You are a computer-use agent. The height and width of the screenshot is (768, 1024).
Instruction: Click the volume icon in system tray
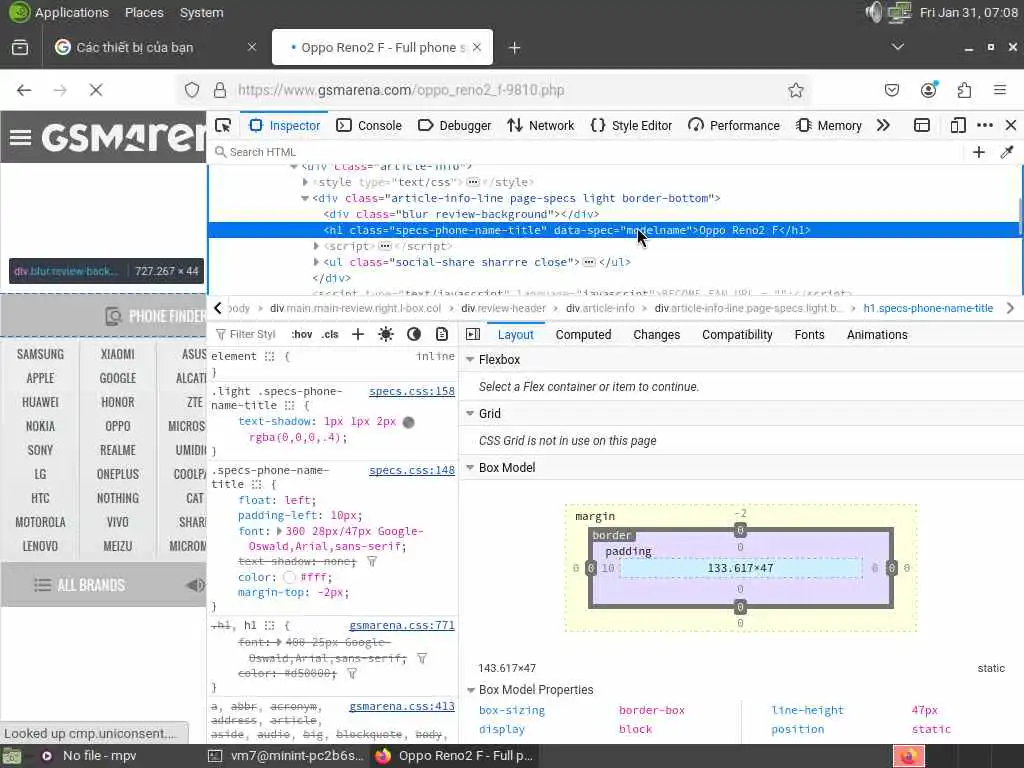(872, 12)
